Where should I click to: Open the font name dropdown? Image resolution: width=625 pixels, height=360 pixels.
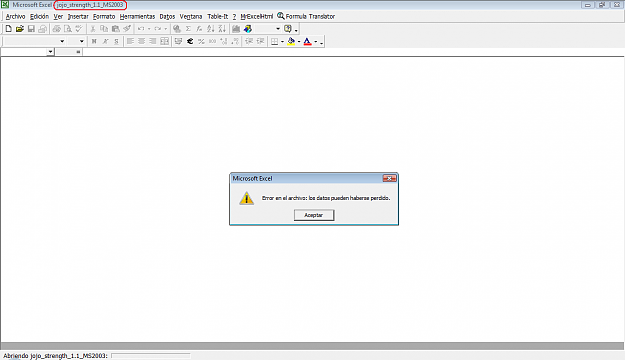coord(62,41)
